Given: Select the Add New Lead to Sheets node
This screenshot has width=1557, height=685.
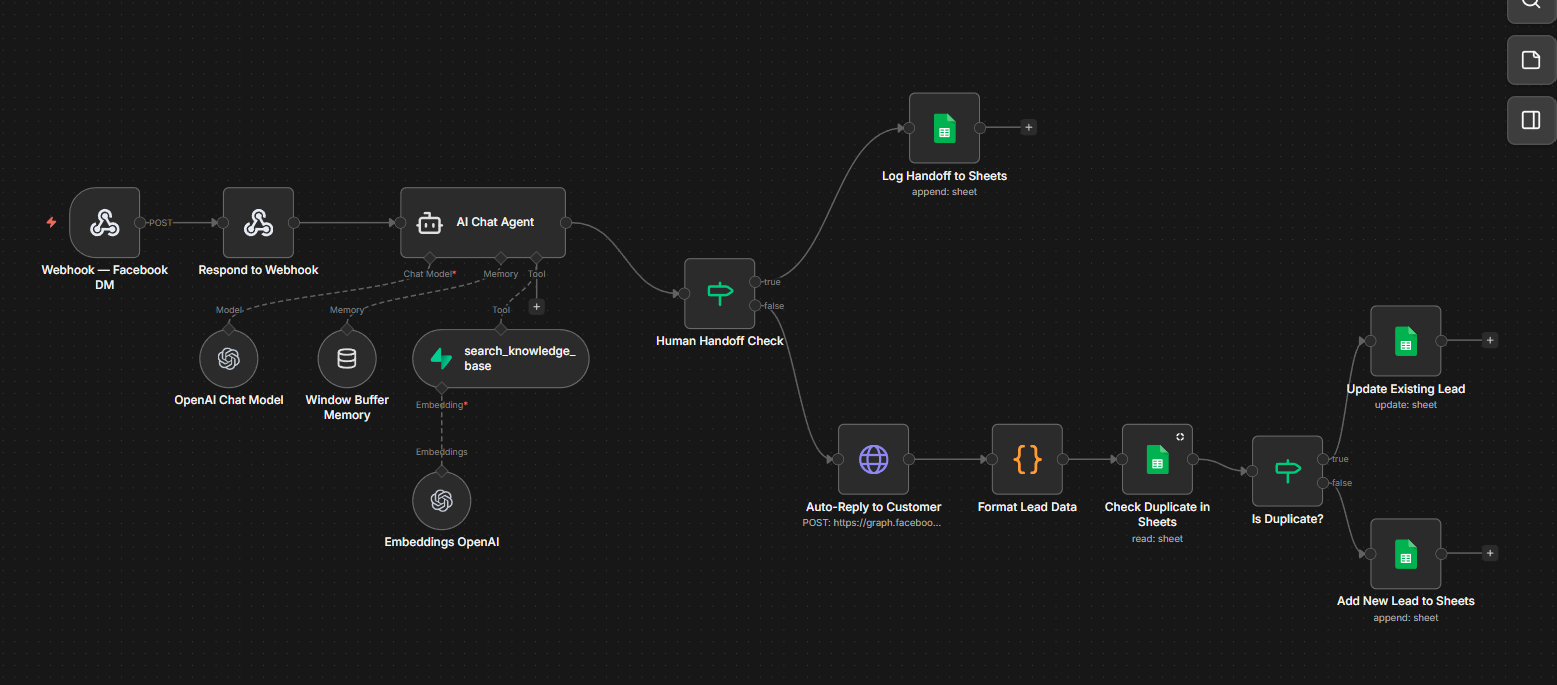Looking at the screenshot, I should [x=1405, y=553].
